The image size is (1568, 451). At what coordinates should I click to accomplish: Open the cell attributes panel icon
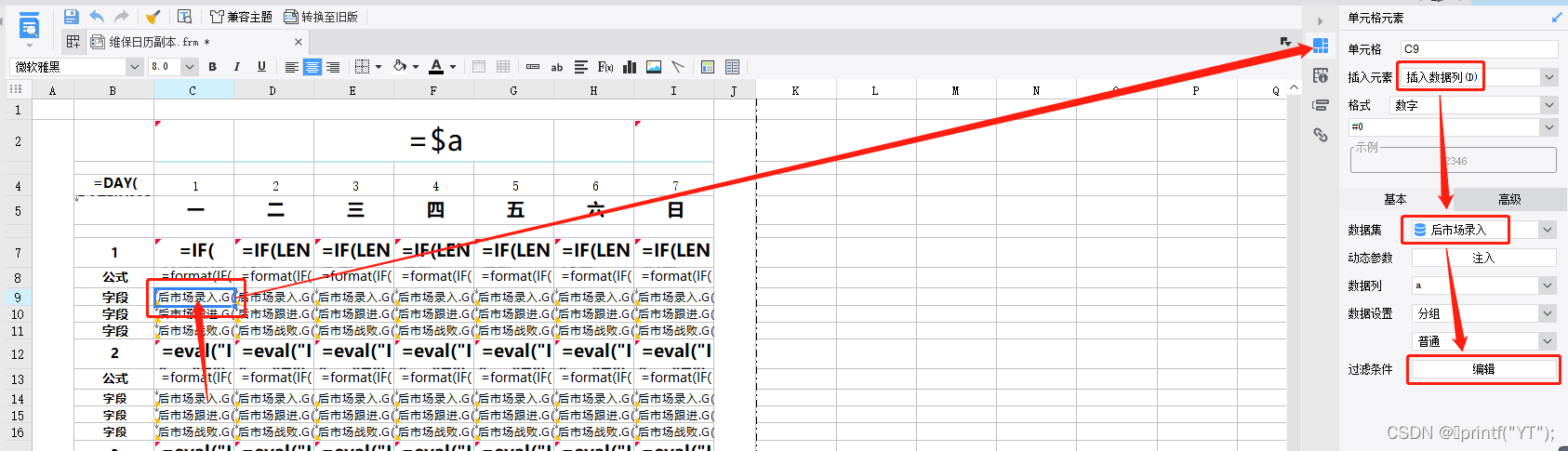(x=1320, y=75)
